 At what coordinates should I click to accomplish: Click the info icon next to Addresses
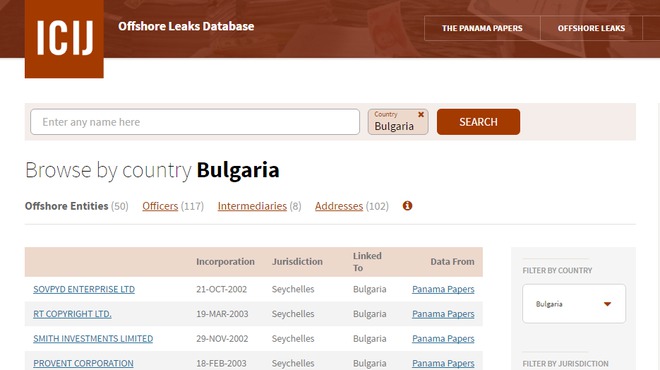(x=407, y=206)
